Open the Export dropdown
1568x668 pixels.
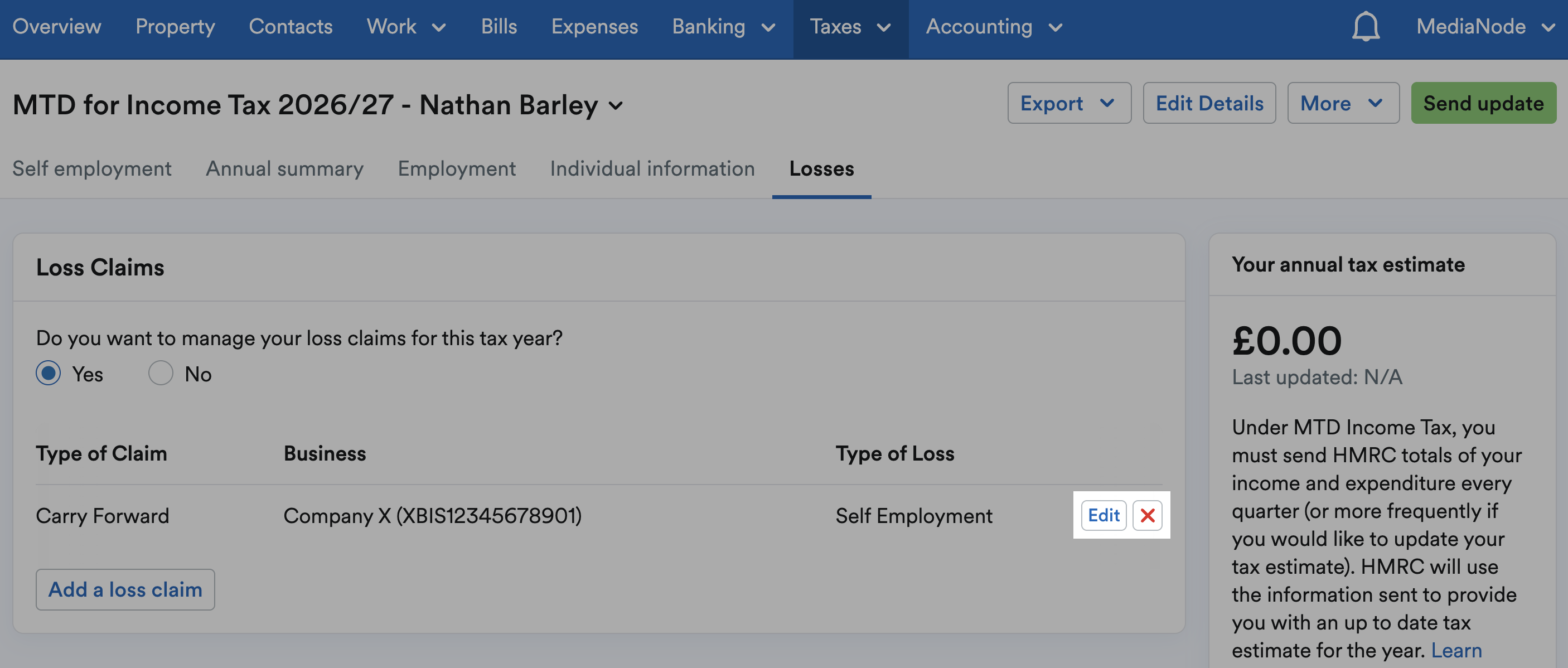pos(1069,103)
